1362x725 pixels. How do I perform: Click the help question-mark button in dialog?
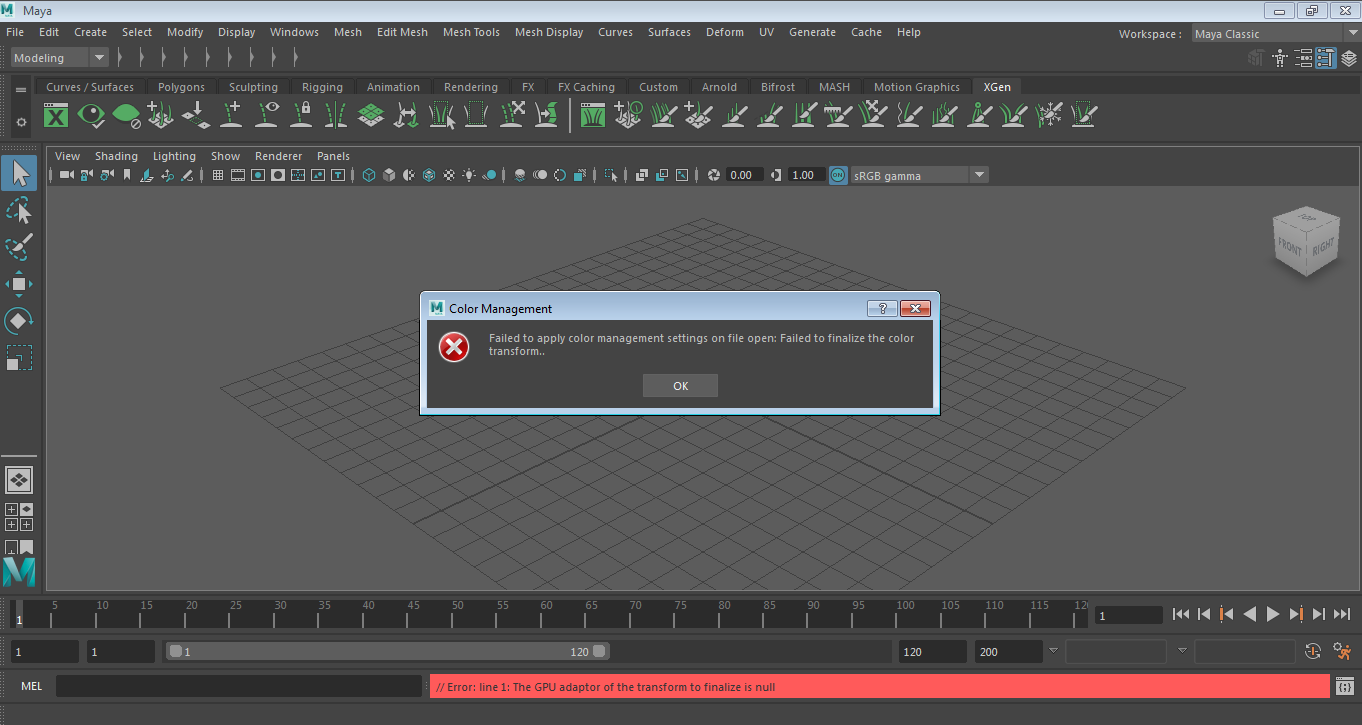[x=882, y=308]
